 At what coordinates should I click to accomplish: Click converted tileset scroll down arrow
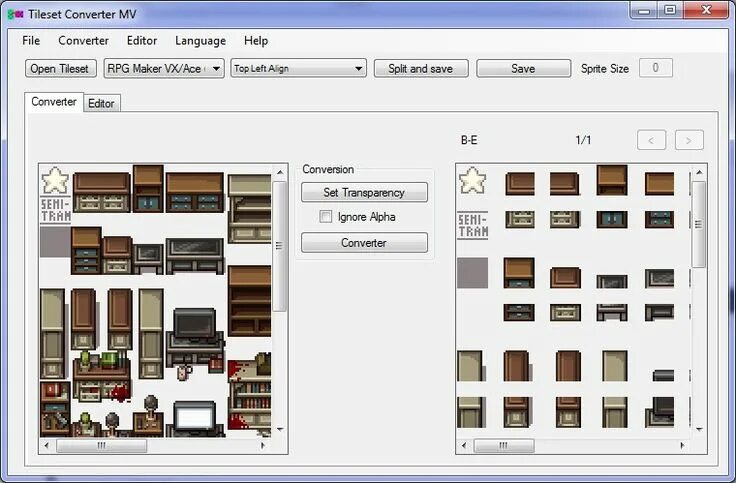click(699, 429)
